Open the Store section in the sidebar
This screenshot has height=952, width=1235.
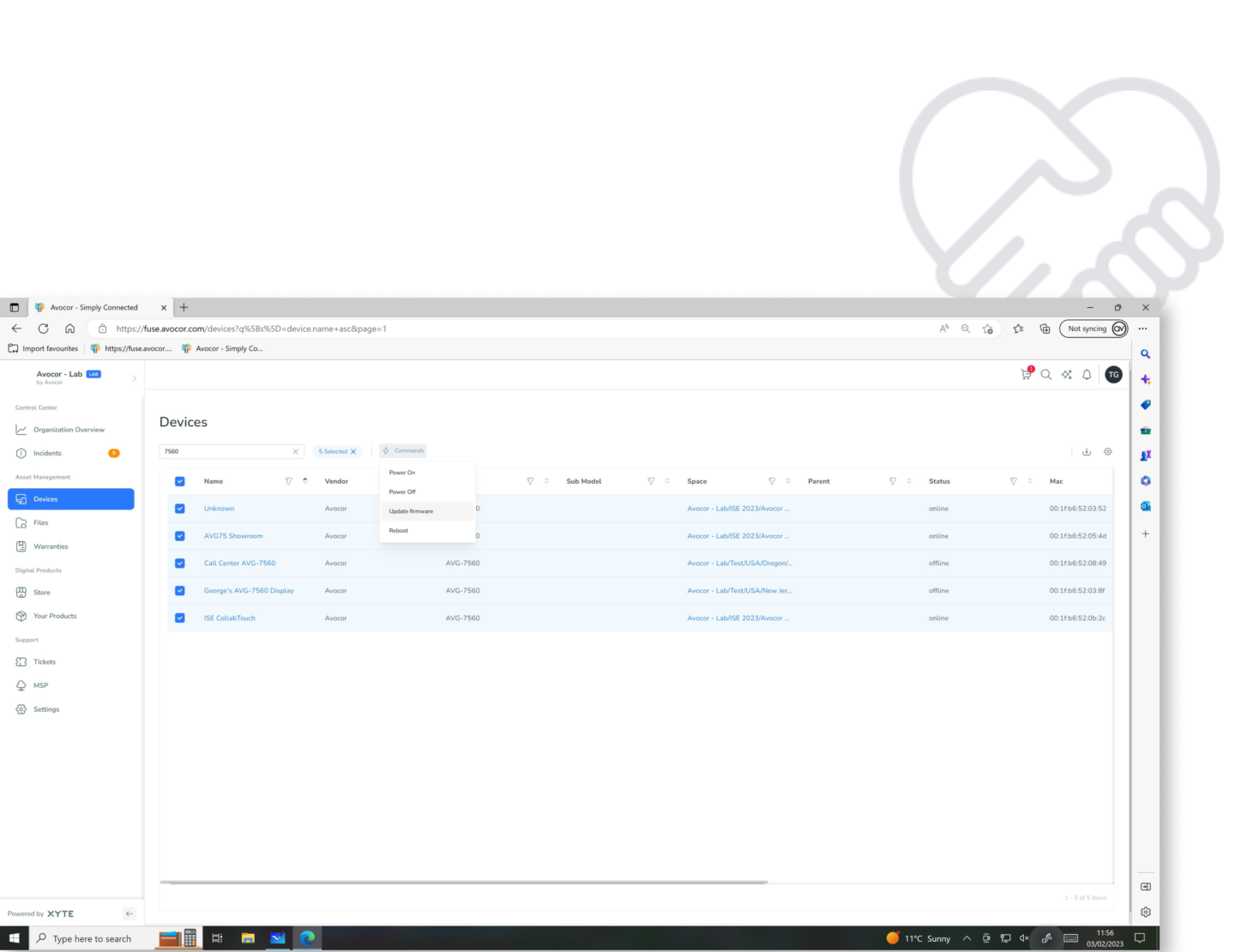[x=40, y=592]
